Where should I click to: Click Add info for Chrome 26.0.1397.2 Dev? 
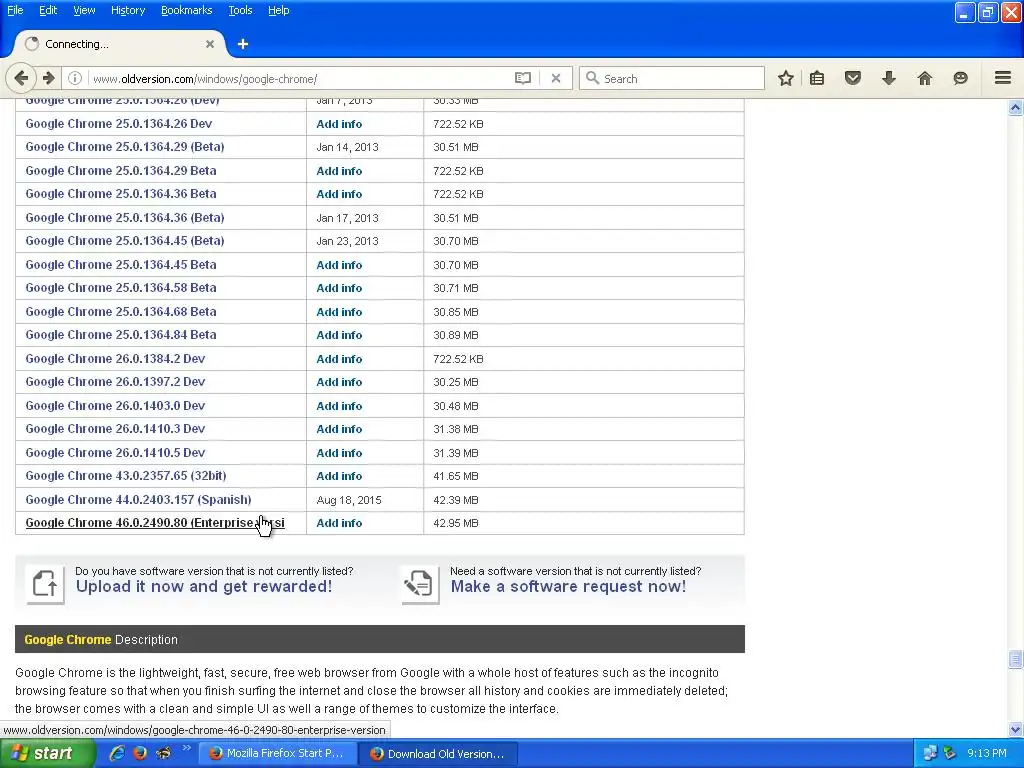339,382
